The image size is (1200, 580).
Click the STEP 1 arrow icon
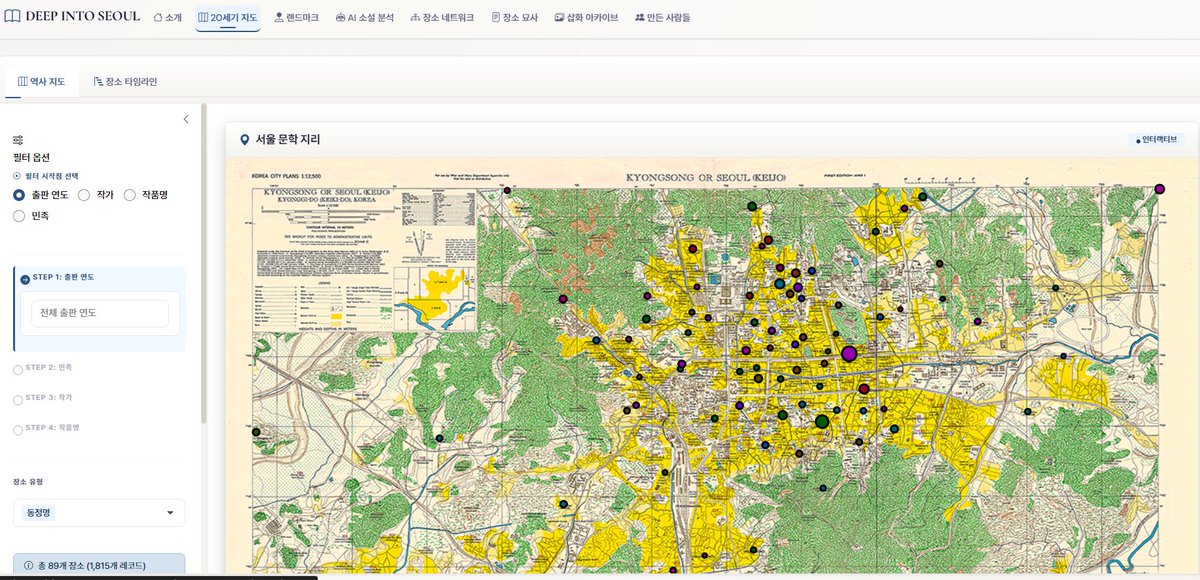[x=24, y=279]
